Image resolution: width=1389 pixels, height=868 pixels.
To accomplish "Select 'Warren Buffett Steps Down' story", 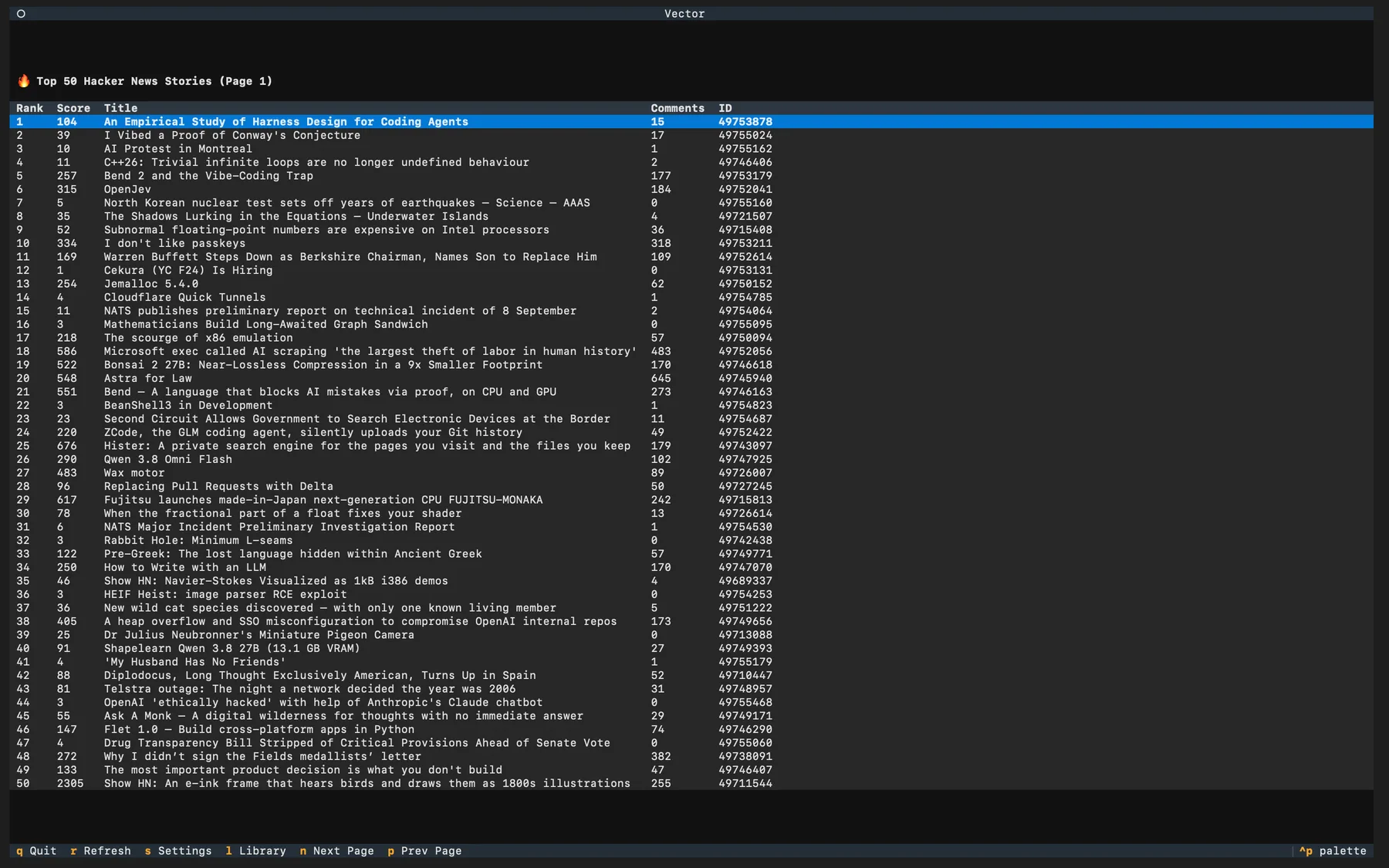I will pos(691,257).
